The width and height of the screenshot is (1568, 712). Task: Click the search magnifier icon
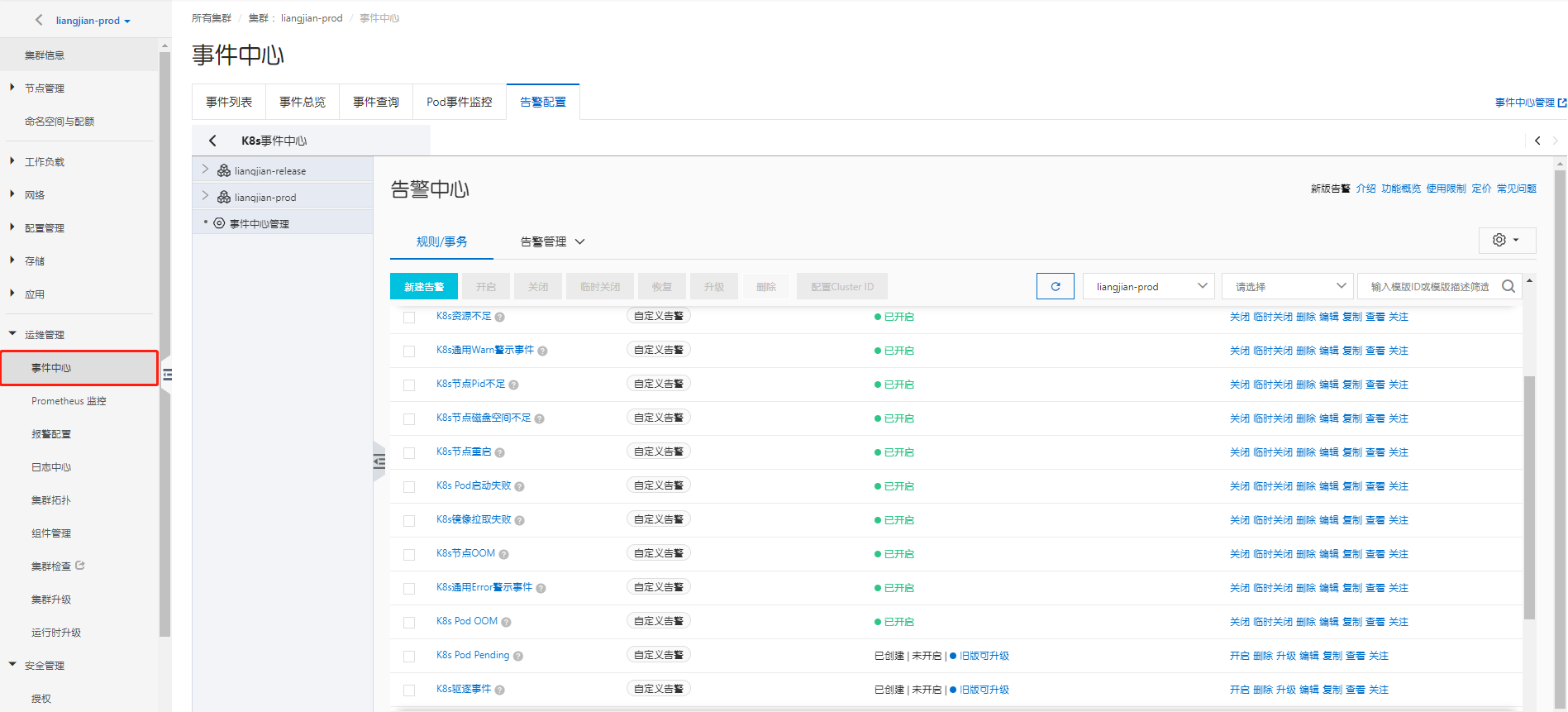click(x=1508, y=286)
